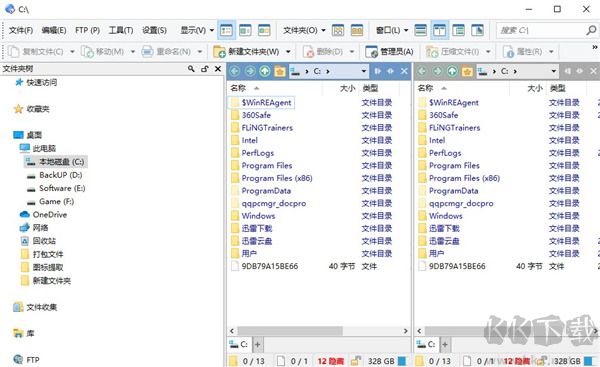This screenshot has height=367, width=600.
Task: Click the 复制文件(C) copy files toolbar button
Action: [36, 51]
